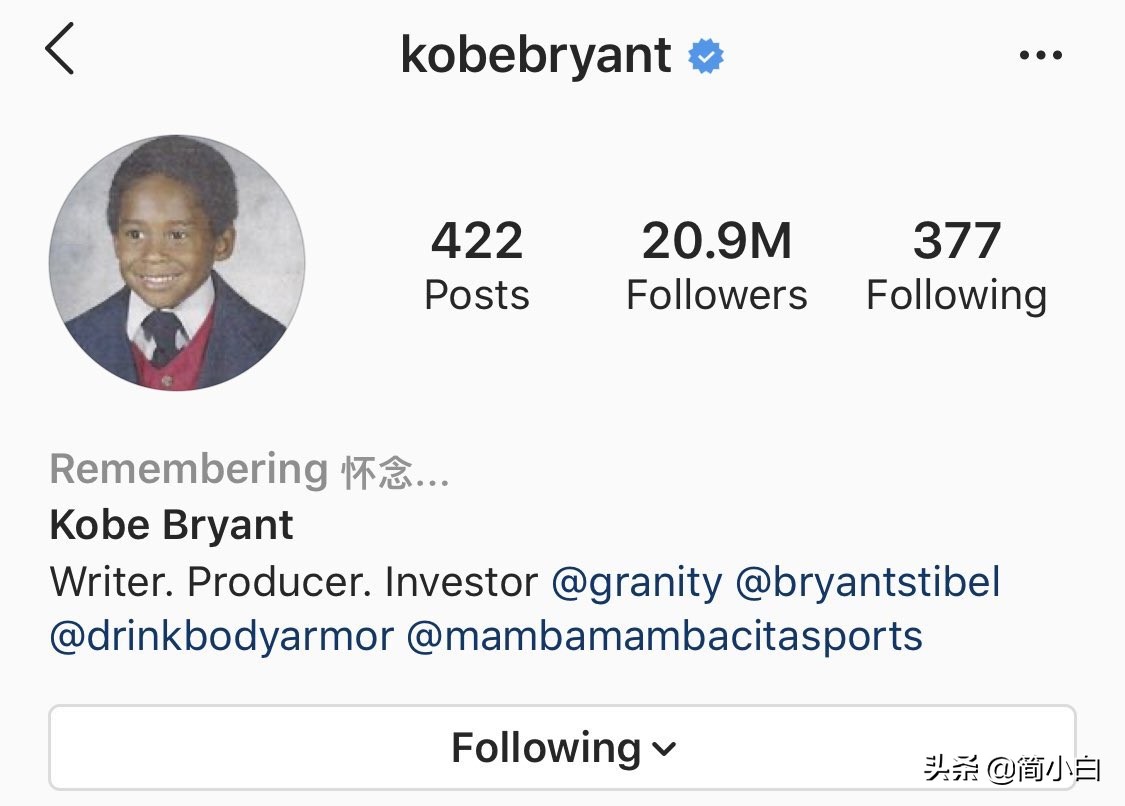This screenshot has height=806, width=1125.
Task: Click the 头条 @简小白 watermark
Action: point(1012,770)
